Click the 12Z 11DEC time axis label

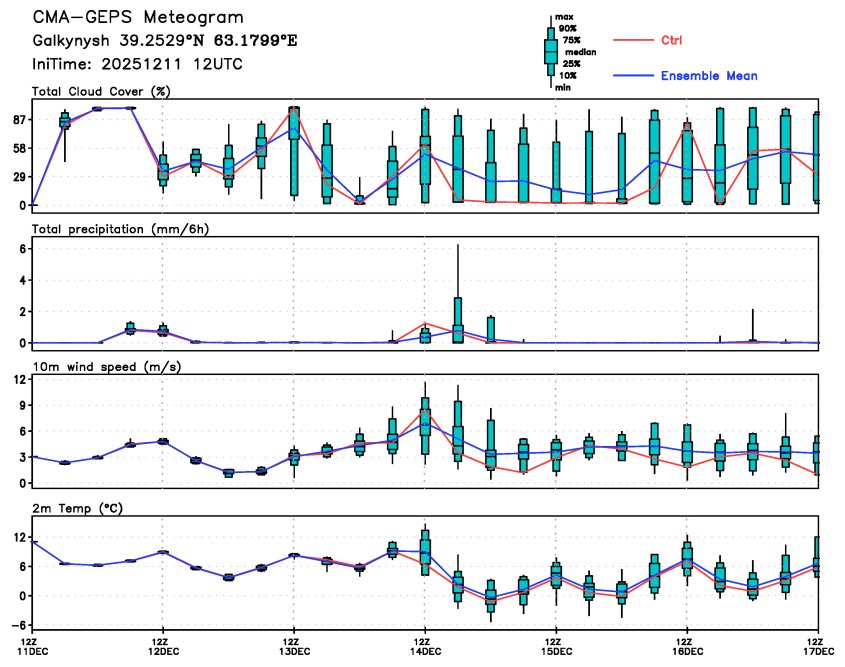pos(34,647)
